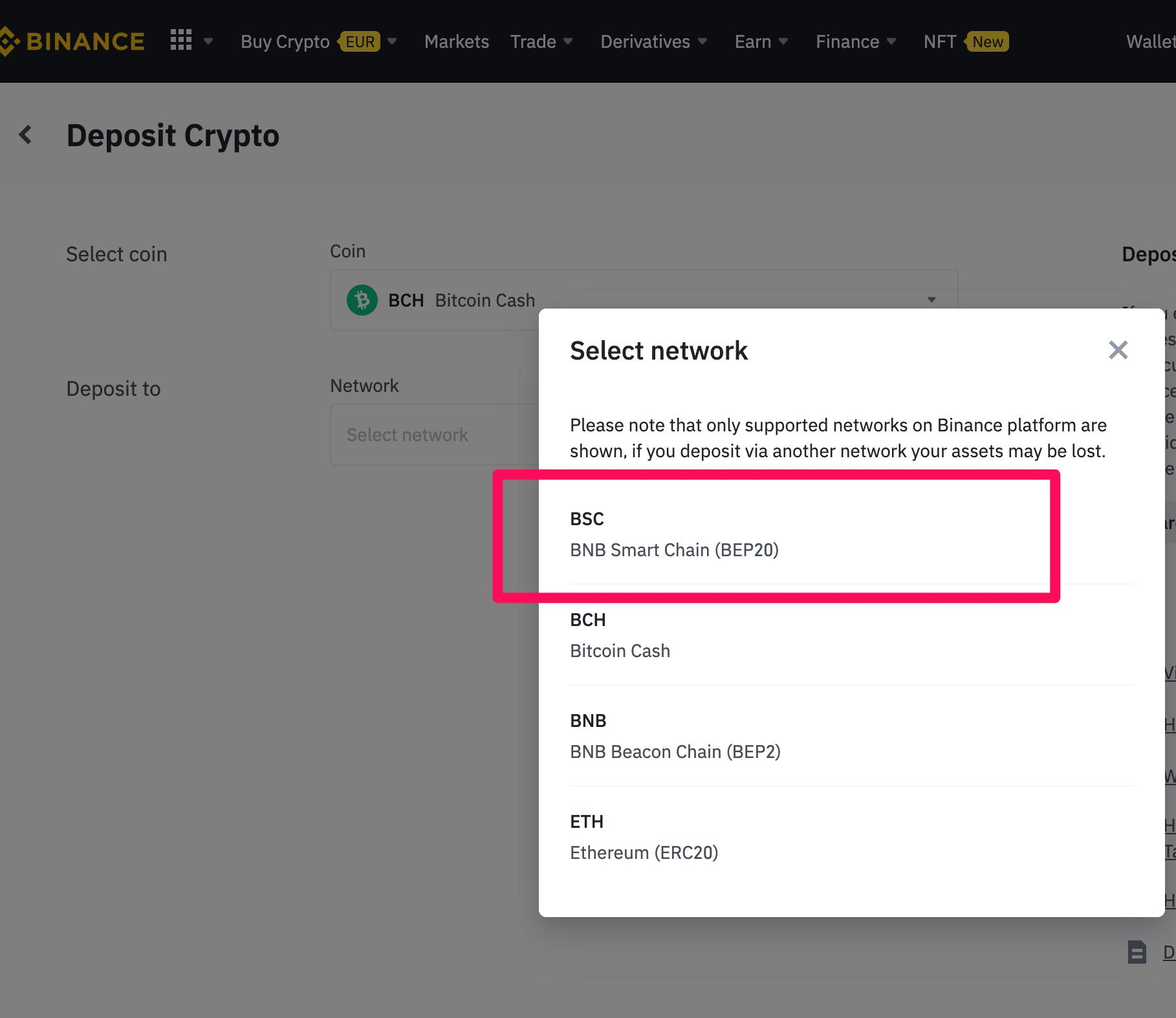
Task: Go to the Markets page
Action: click(x=457, y=41)
